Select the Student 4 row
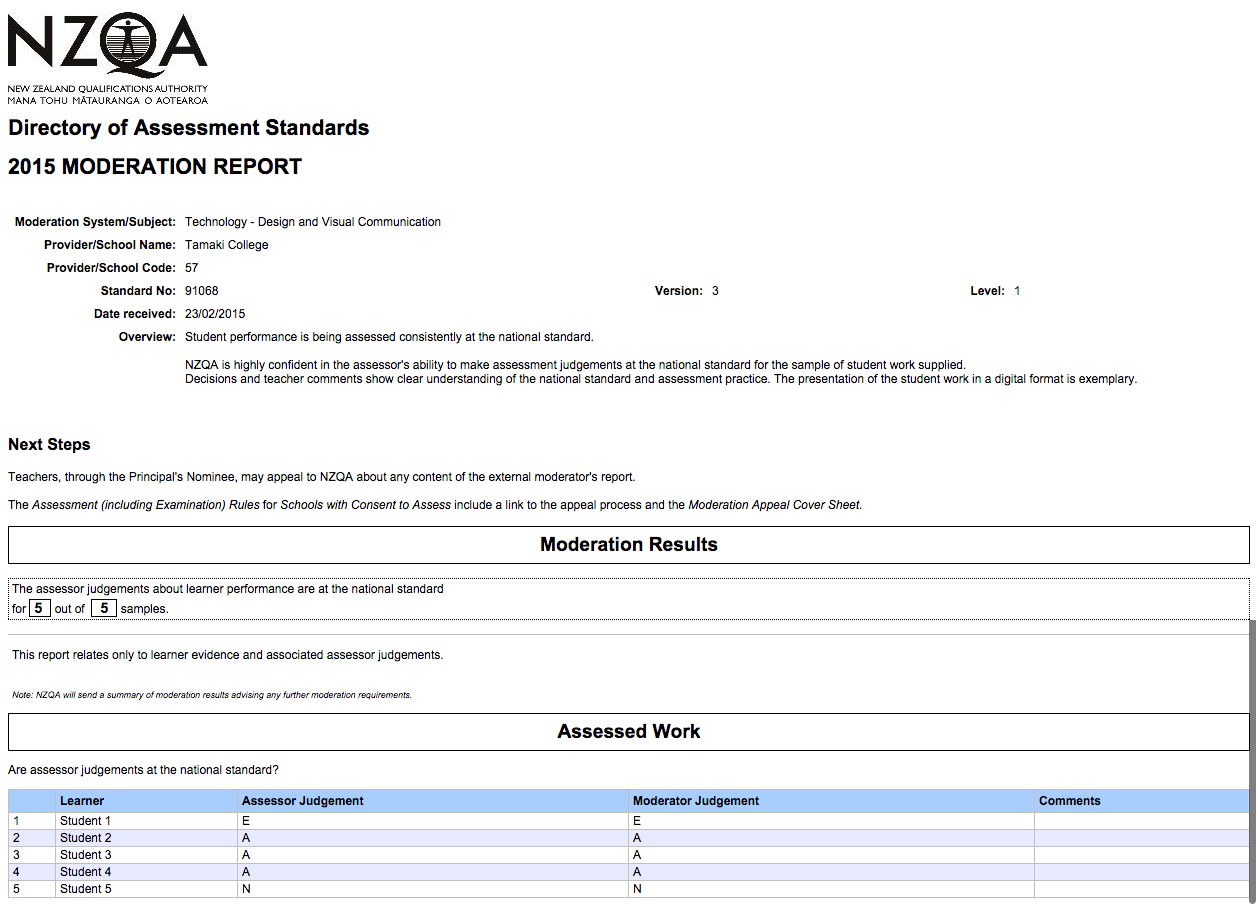This screenshot has width=1258, height=906. pyautogui.click(x=629, y=872)
